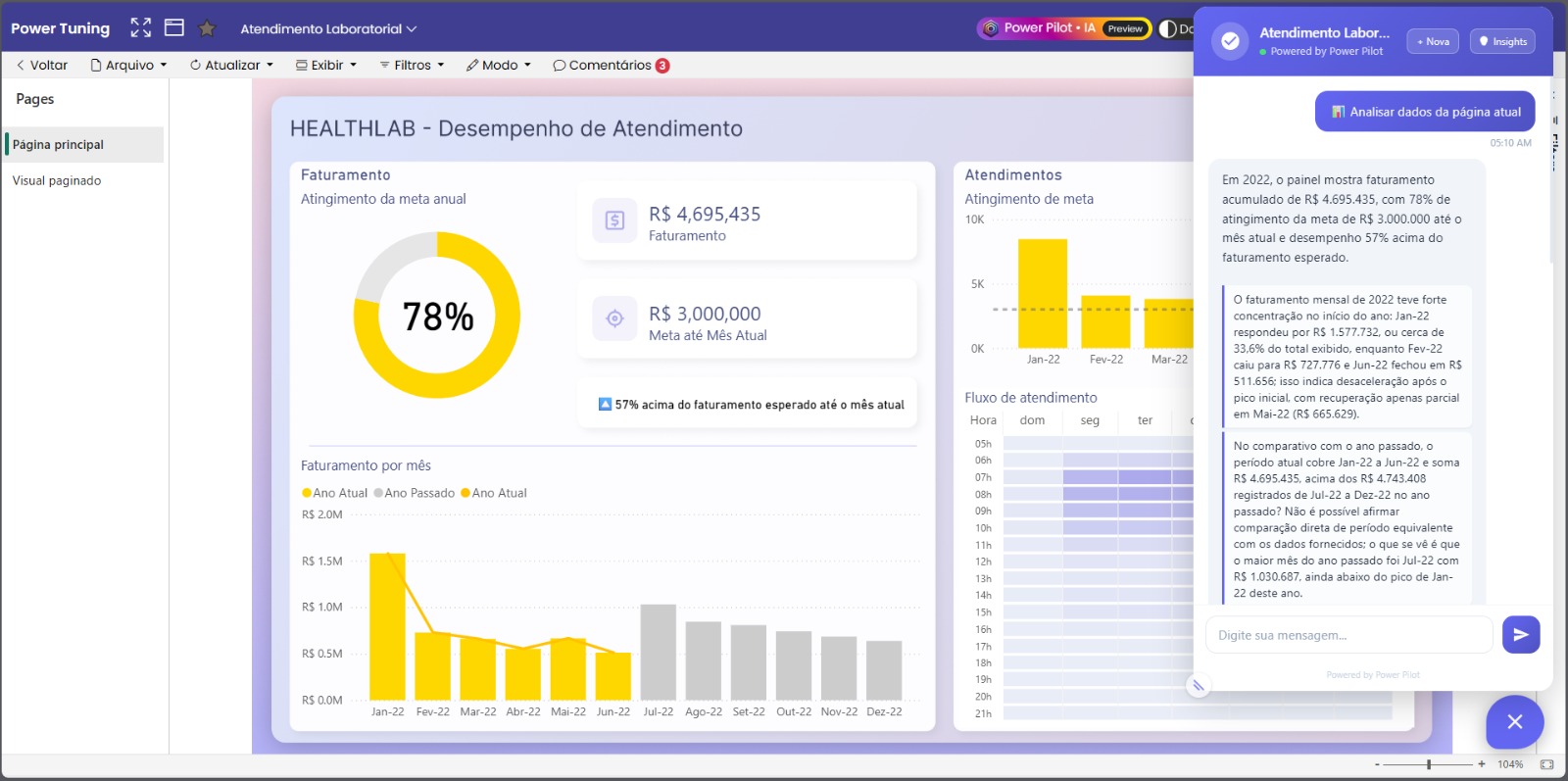Screen dimensions: 1568x781
Task: Toggle the dark mode half-circle switch
Action: (1168, 28)
